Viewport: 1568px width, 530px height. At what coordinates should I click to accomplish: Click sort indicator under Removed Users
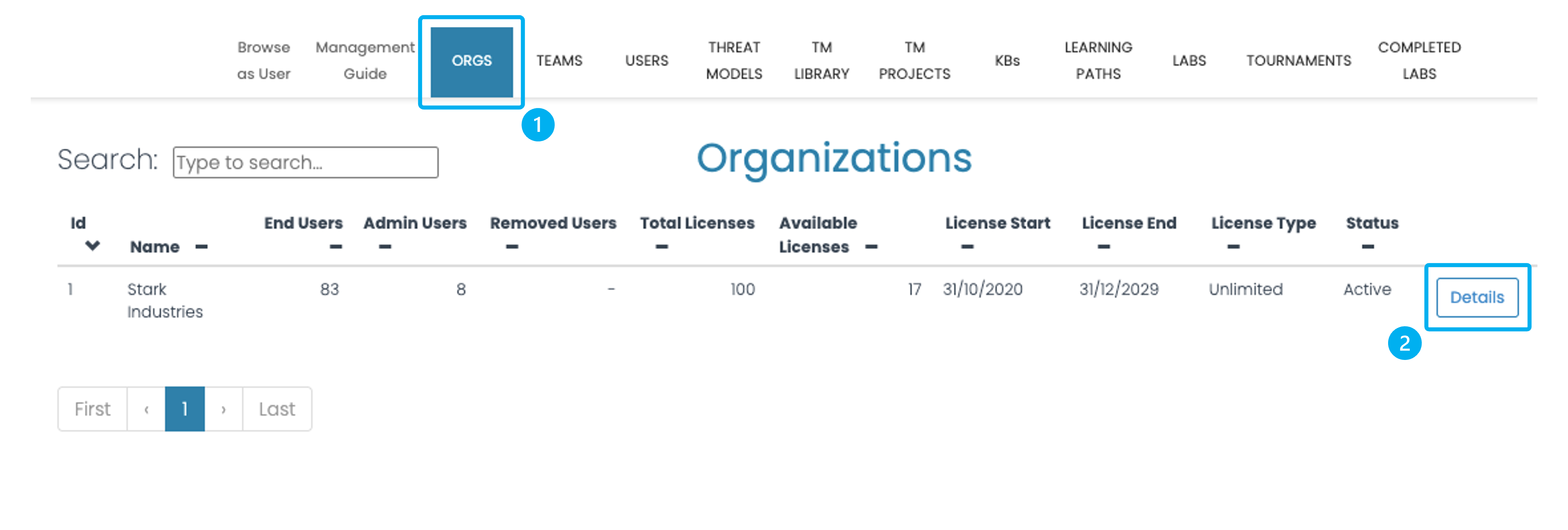[x=512, y=247]
